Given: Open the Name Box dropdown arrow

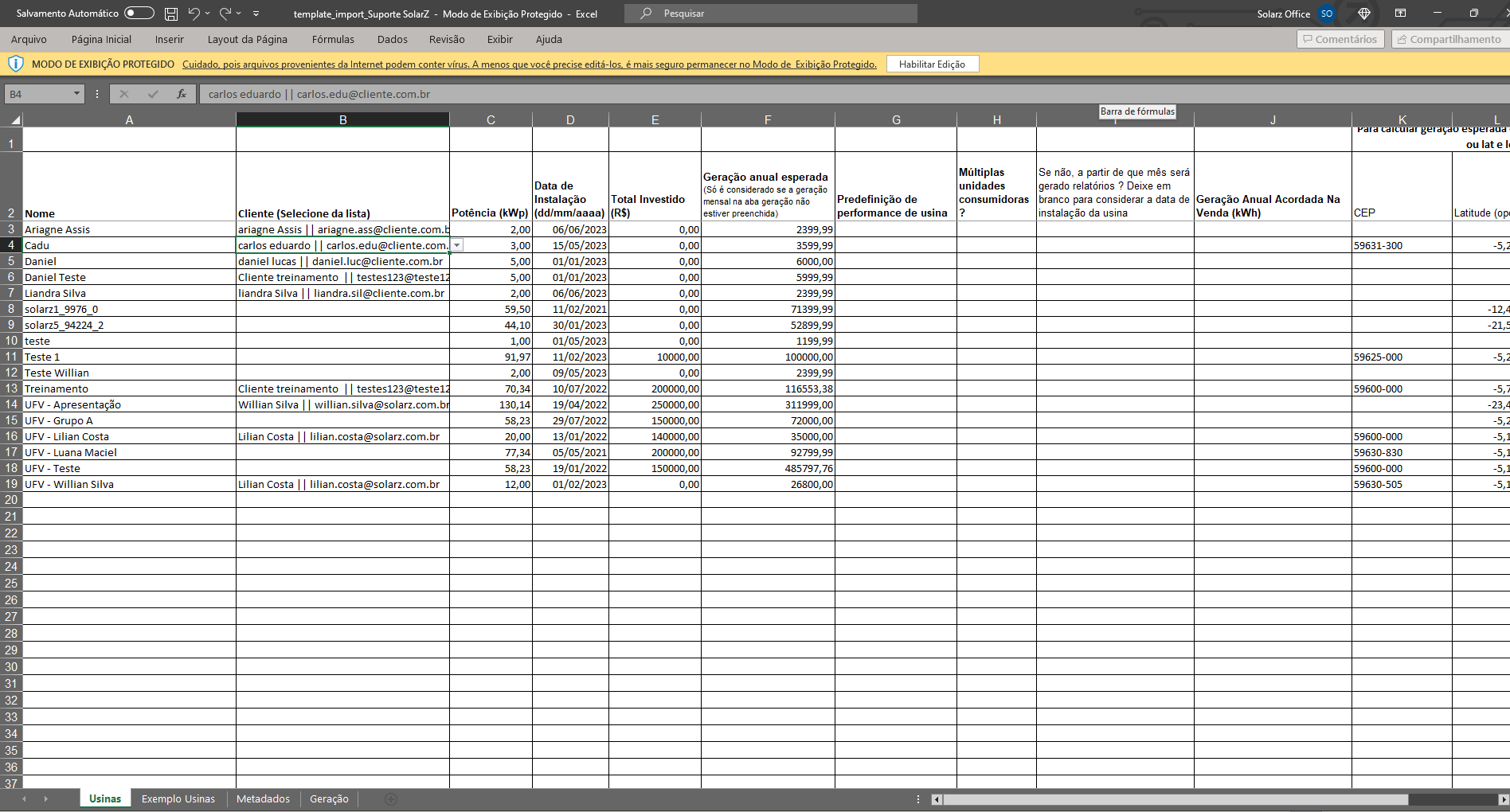Looking at the screenshot, I should tap(76, 94).
